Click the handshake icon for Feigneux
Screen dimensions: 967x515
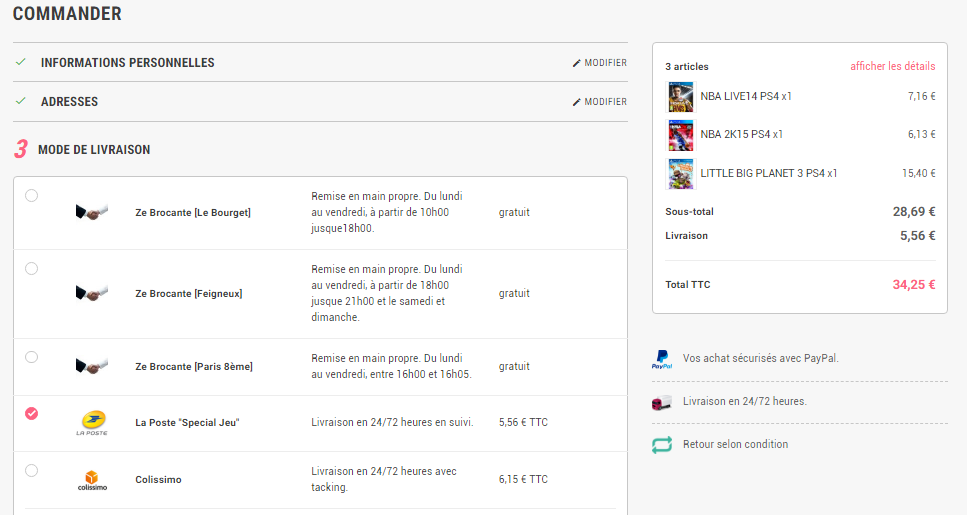tap(91, 293)
